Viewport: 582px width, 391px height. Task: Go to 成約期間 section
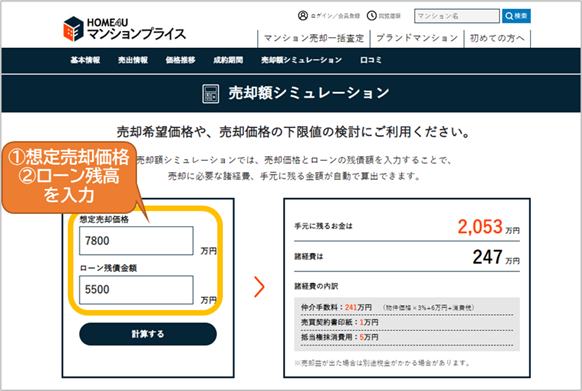[x=228, y=60]
